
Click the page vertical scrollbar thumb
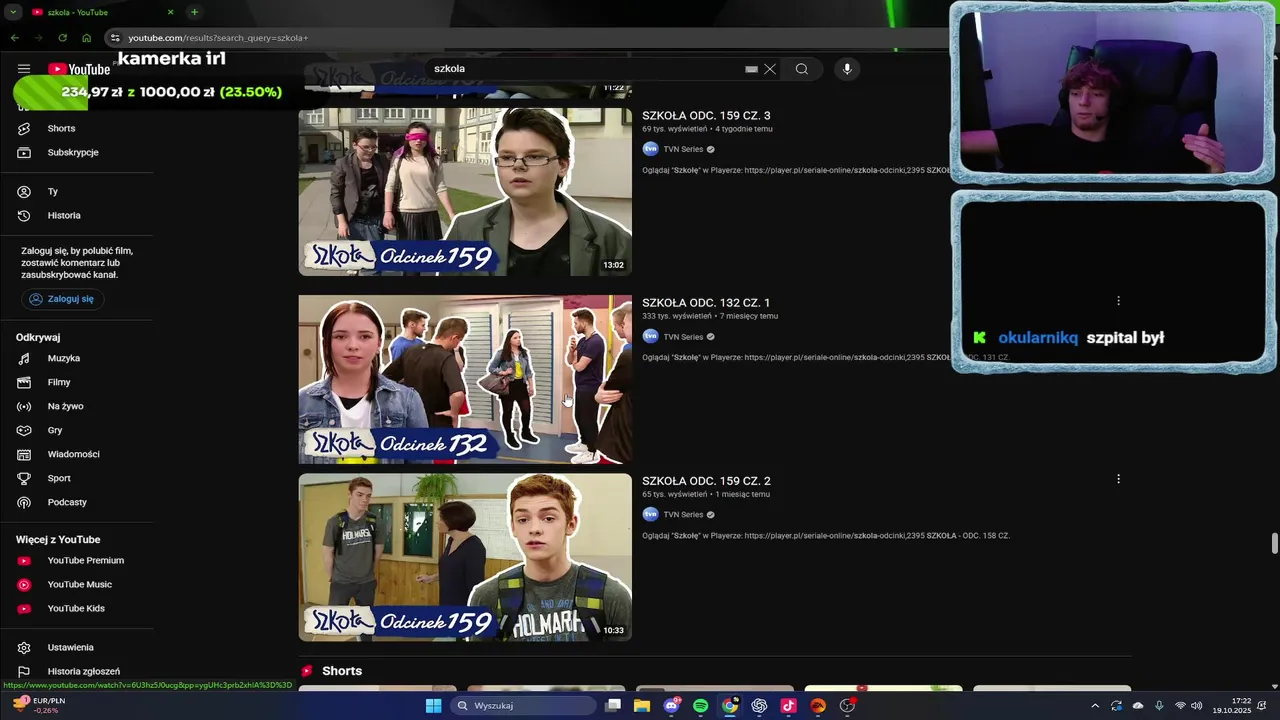click(x=1274, y=543)
